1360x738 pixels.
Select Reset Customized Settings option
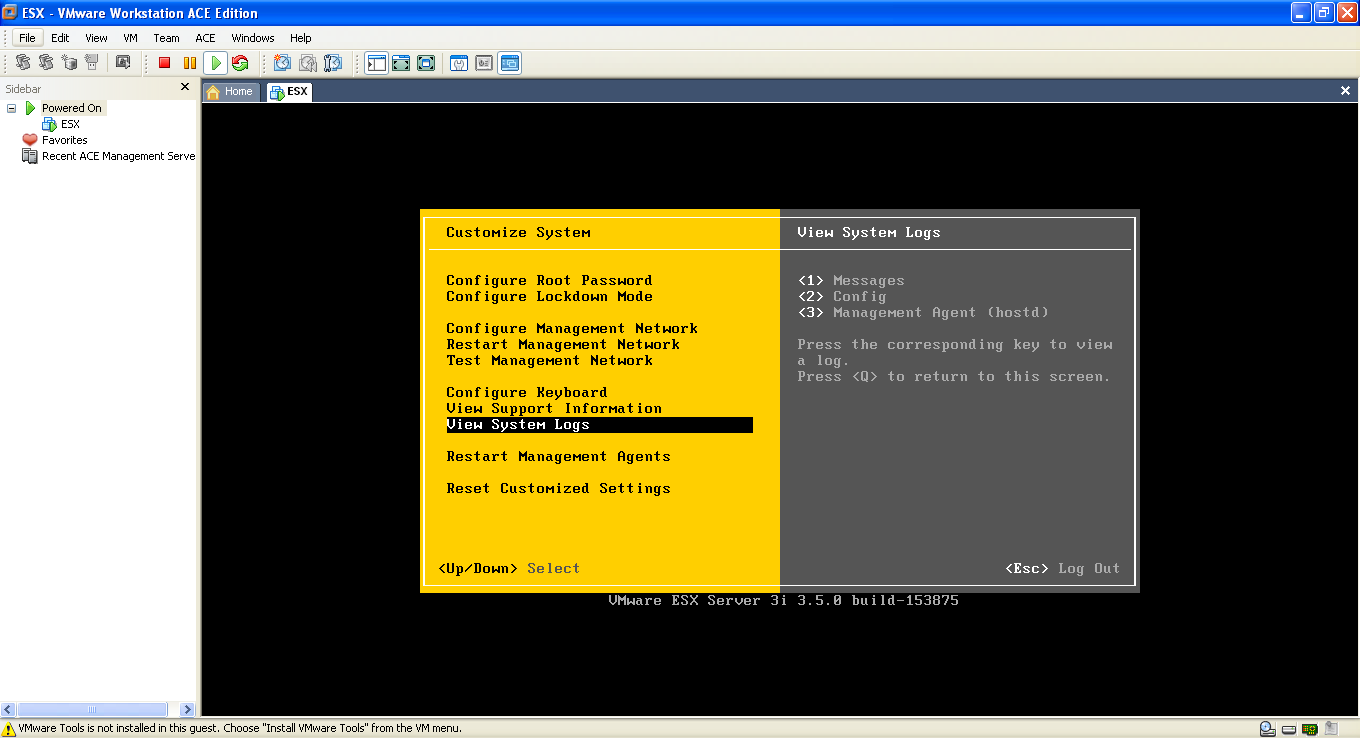(x=558, y=488)
